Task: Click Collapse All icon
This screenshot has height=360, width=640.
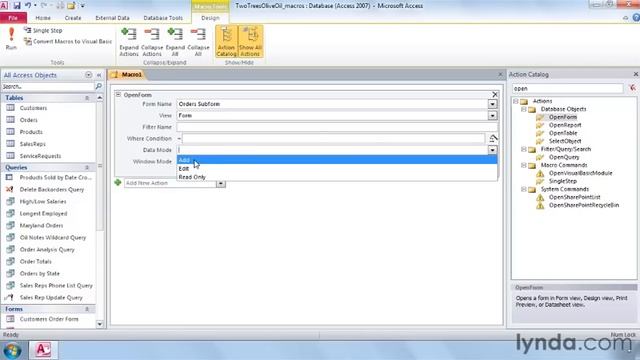Action: tap(198, 42)
